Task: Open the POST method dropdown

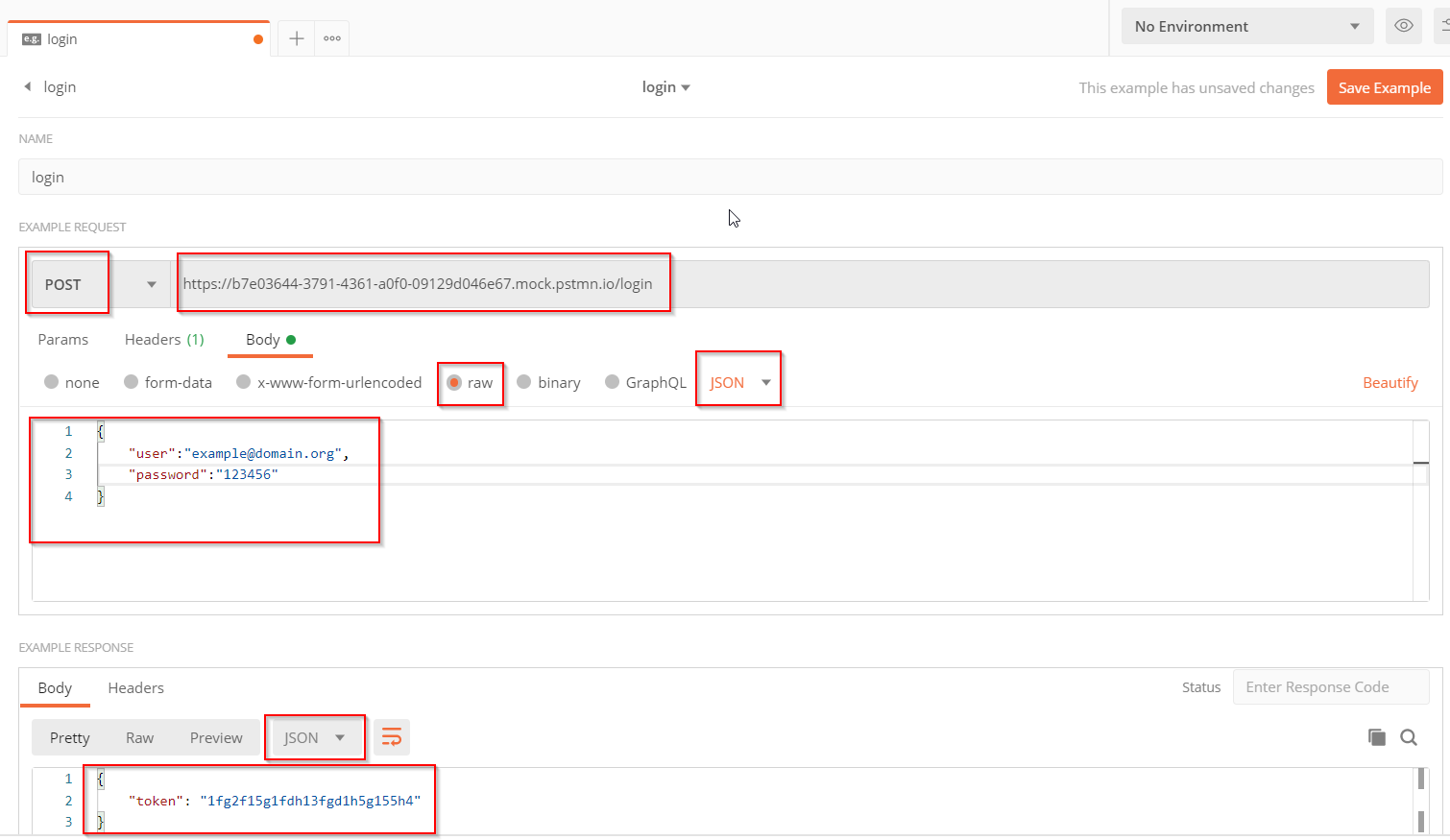Action: pos(101,284)
